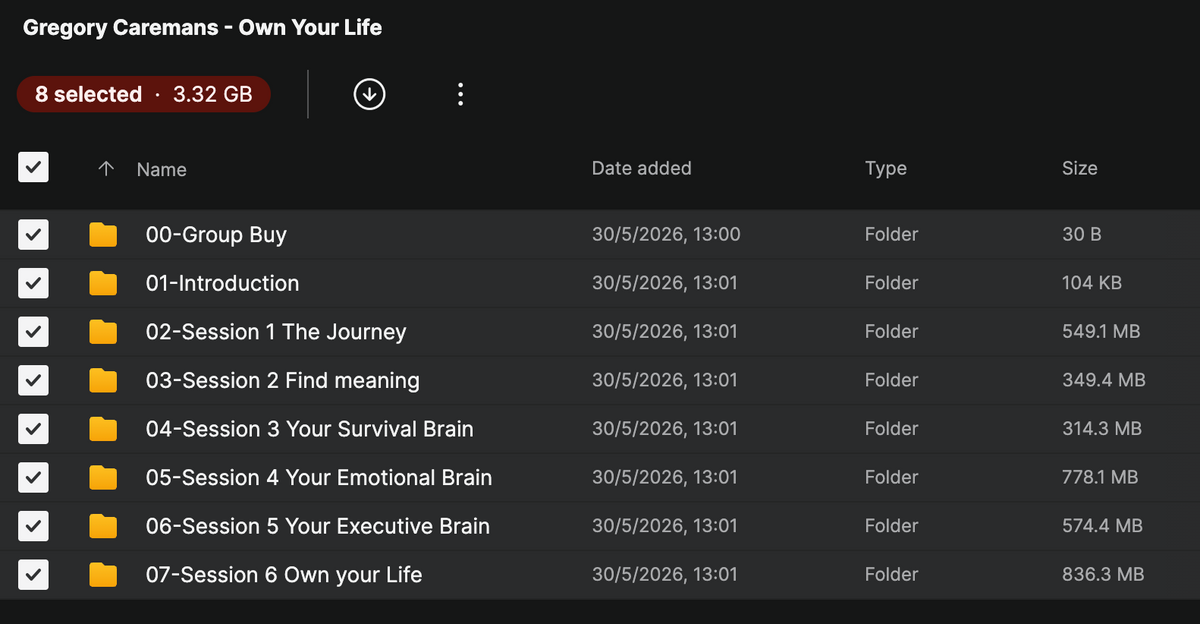Open the three-dot more options menu
Viewport: 1200px width, 624px height.
(460, 94)
